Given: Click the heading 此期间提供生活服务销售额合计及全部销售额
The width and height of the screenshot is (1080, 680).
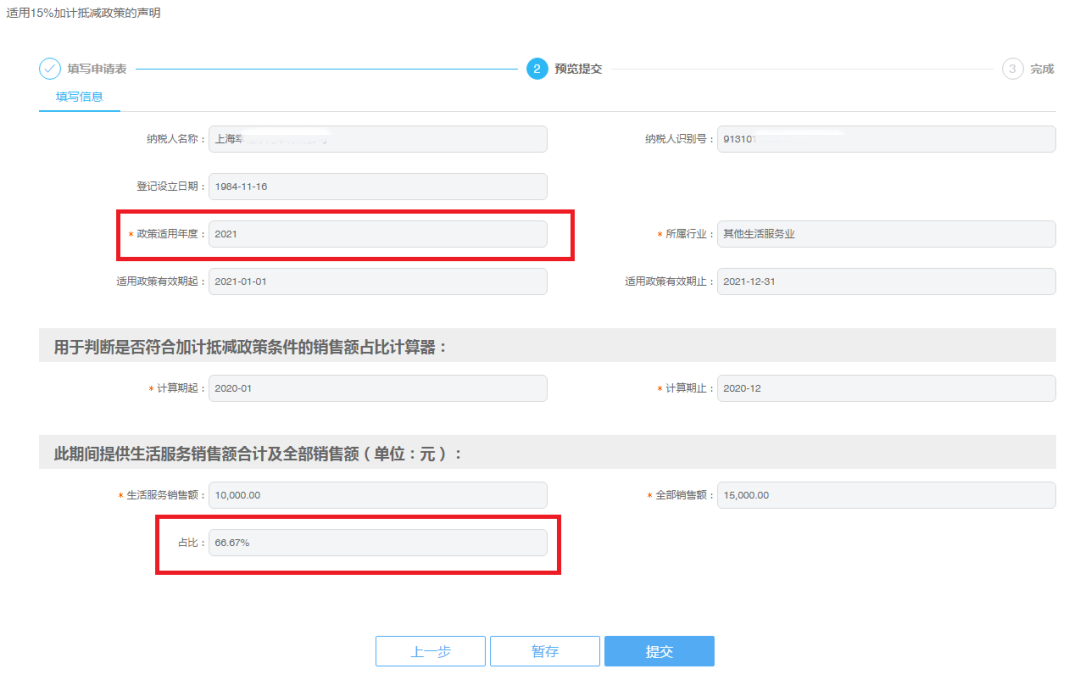Looking at the screenshot, I should [x=258, y=454].
